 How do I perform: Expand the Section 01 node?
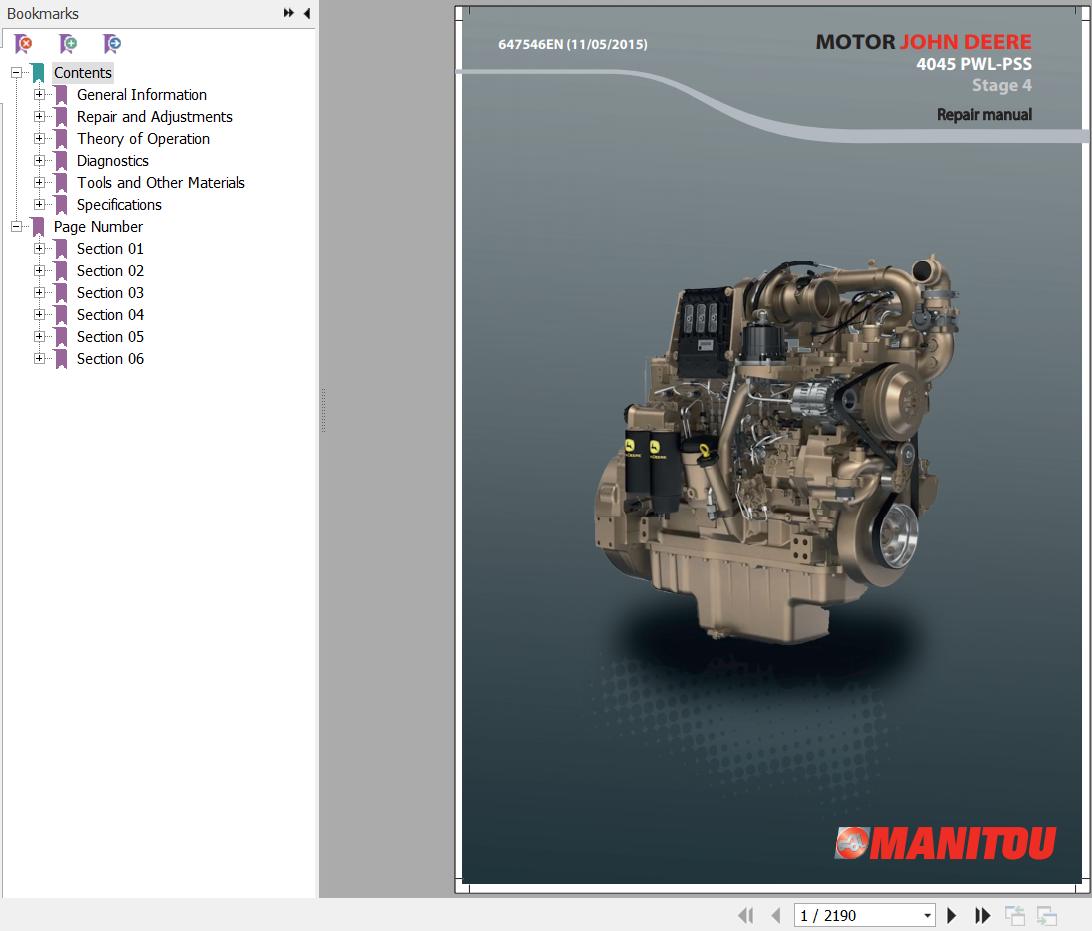click(39, 249)
